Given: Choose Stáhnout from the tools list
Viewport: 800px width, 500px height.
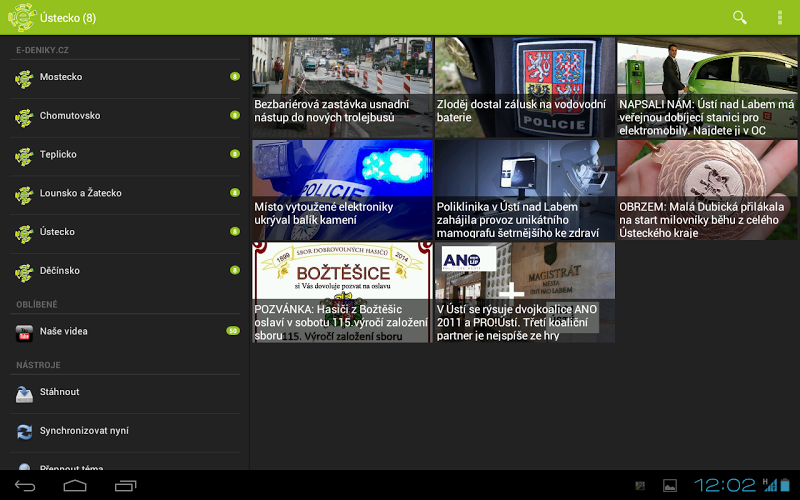Looking at the screenshot, I should click(125, 393).
